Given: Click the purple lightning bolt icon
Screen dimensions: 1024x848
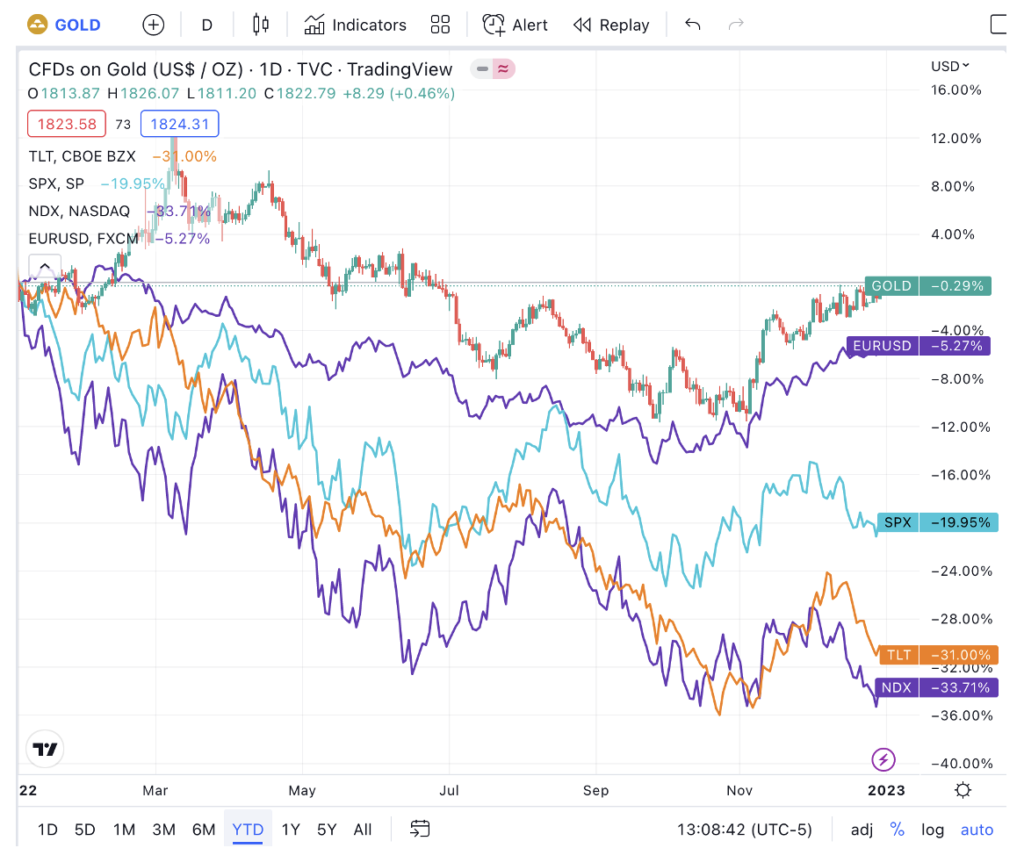Looking at the screenshot, I should [883, 759].
